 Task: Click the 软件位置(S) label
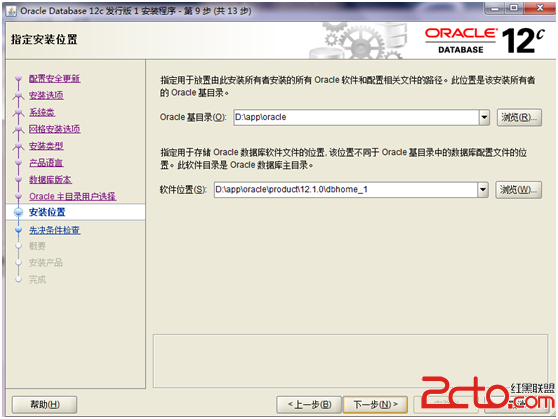point(183,190)
